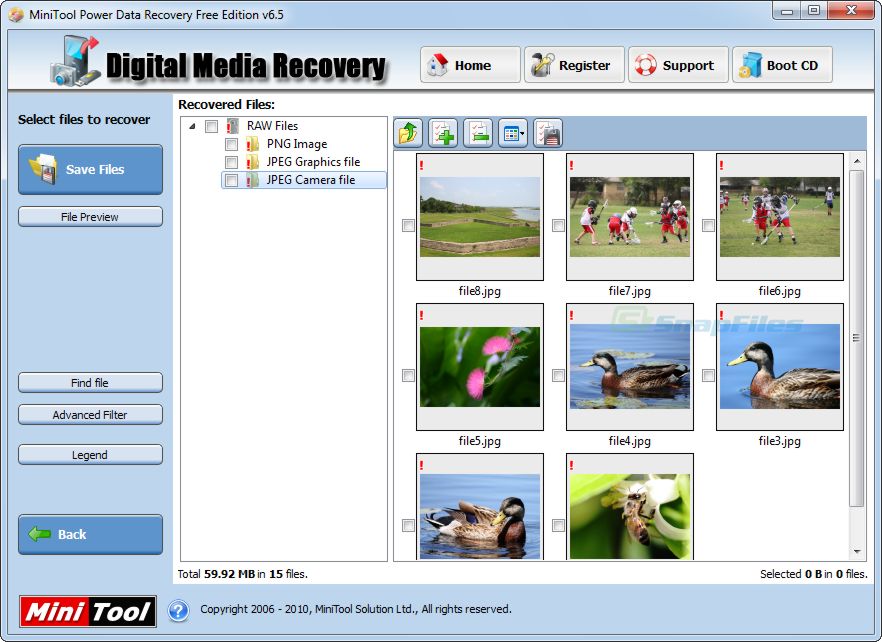Click the 'Selected 0 B in 0 files' text
The width and height of the screenshot is (882, 642).
[x=813, y=574]
